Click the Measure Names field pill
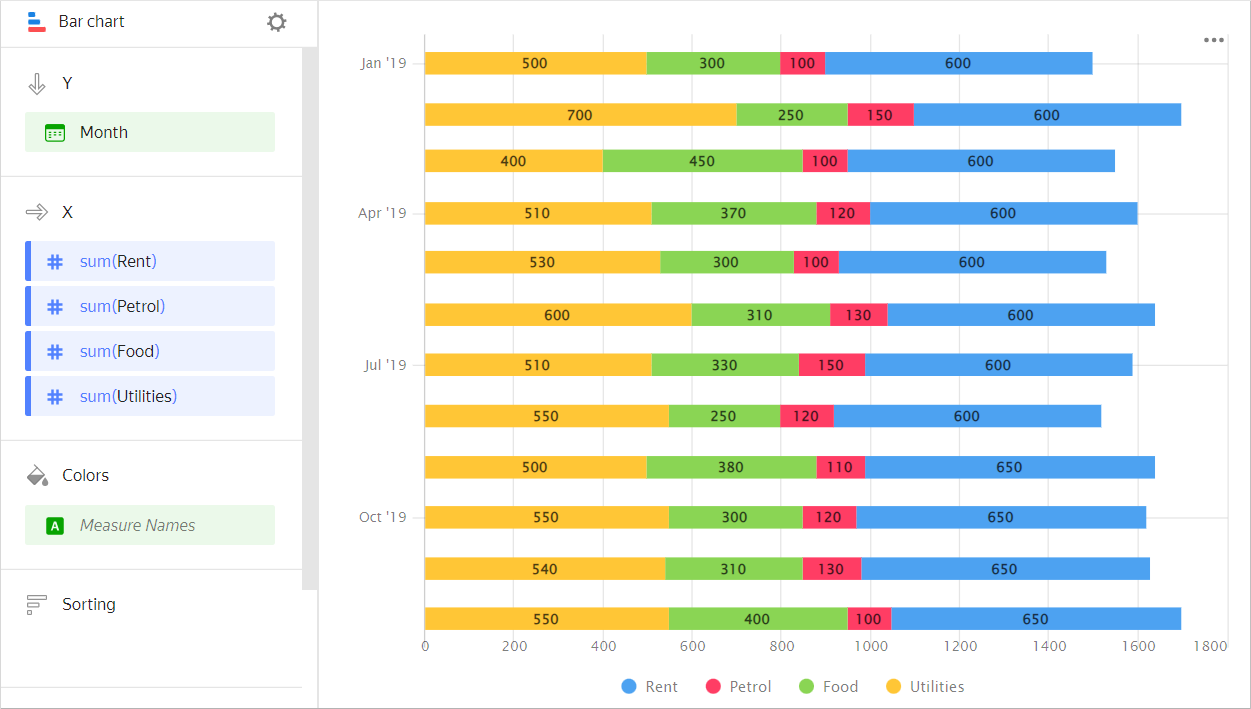 150,524
